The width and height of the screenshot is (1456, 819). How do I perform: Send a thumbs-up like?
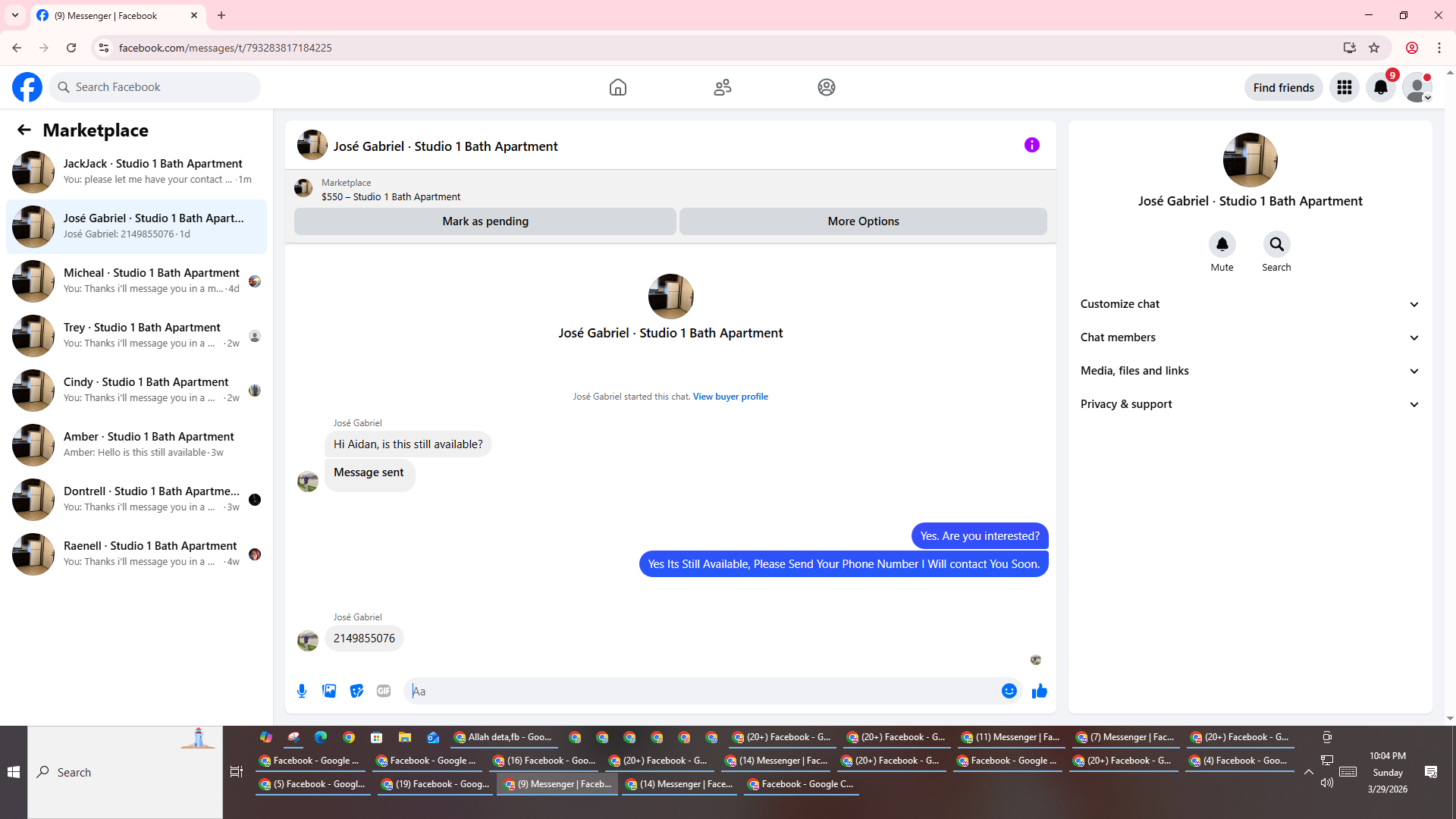[x=1040, y=691]
